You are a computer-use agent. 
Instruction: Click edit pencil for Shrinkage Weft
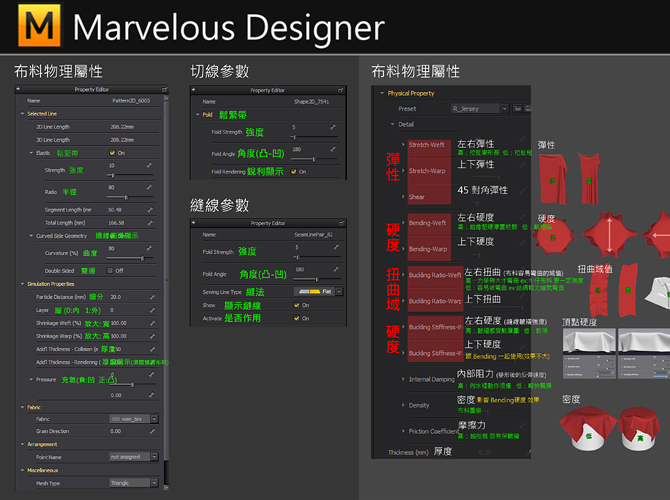(152, 323)
